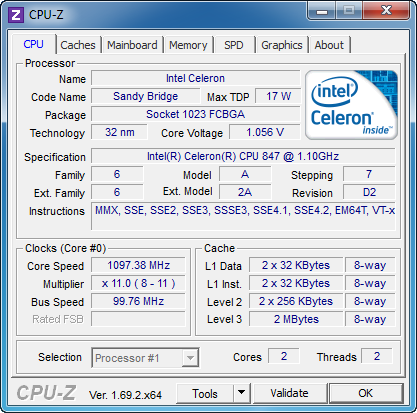Go to the Graphics tab

pos(282,45)
